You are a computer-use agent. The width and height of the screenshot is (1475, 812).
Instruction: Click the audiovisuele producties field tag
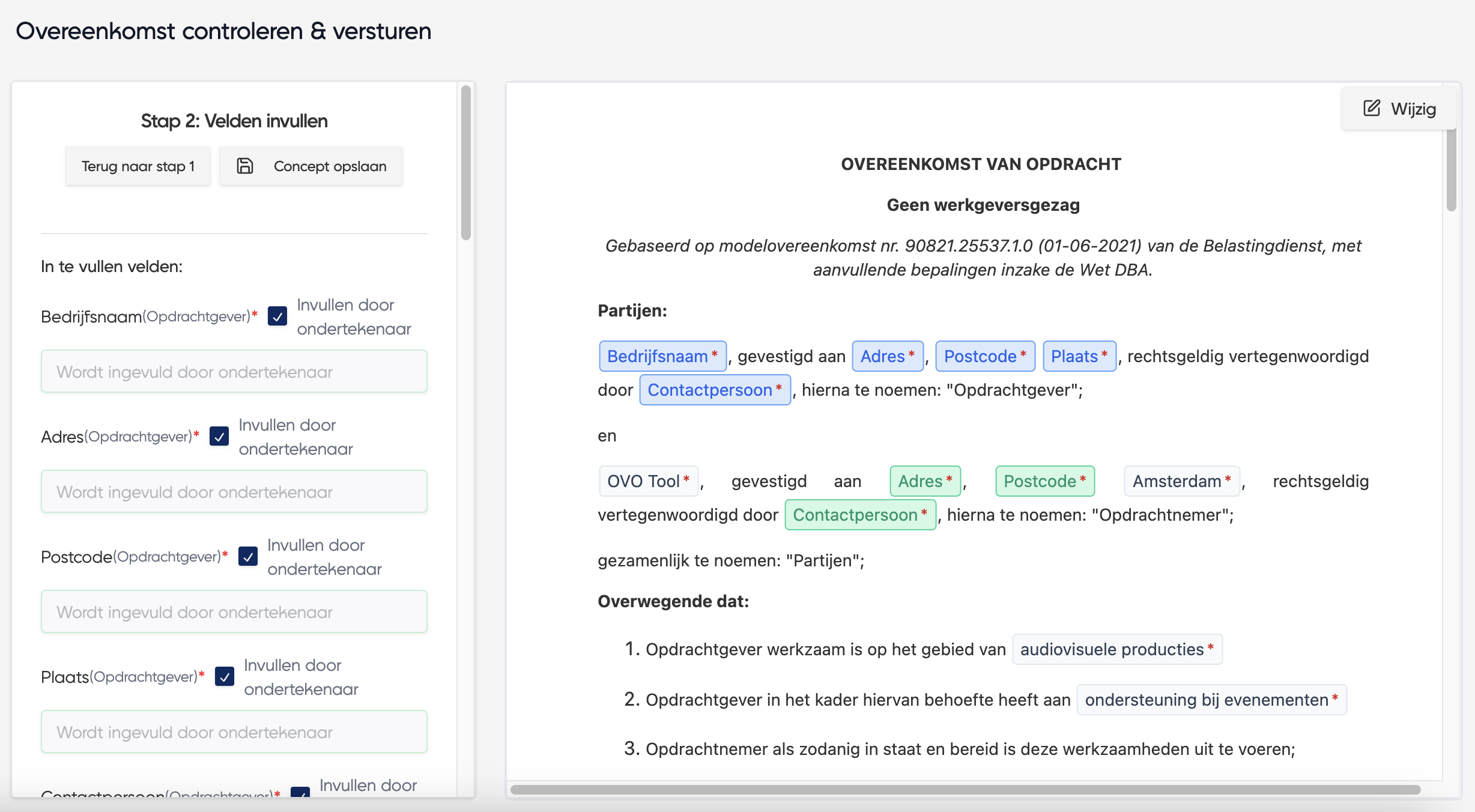click(x=1118, y=649)
